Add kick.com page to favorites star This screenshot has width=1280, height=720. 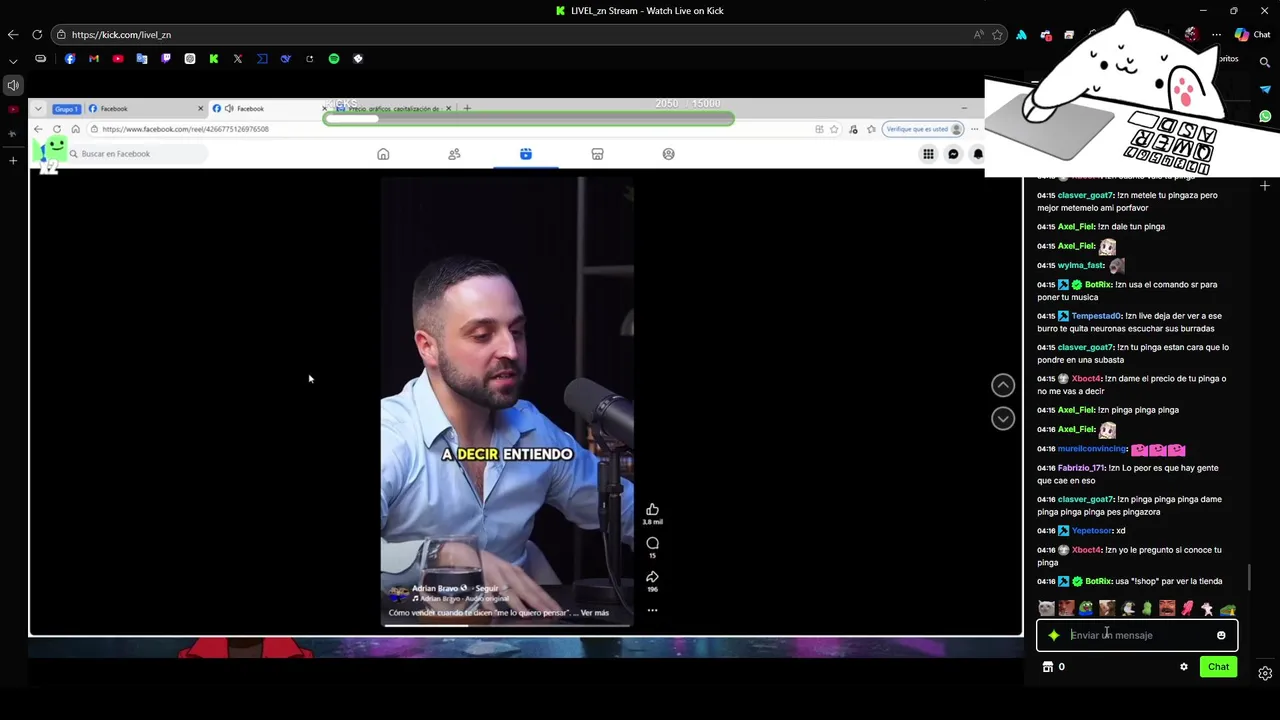[997, 35]
